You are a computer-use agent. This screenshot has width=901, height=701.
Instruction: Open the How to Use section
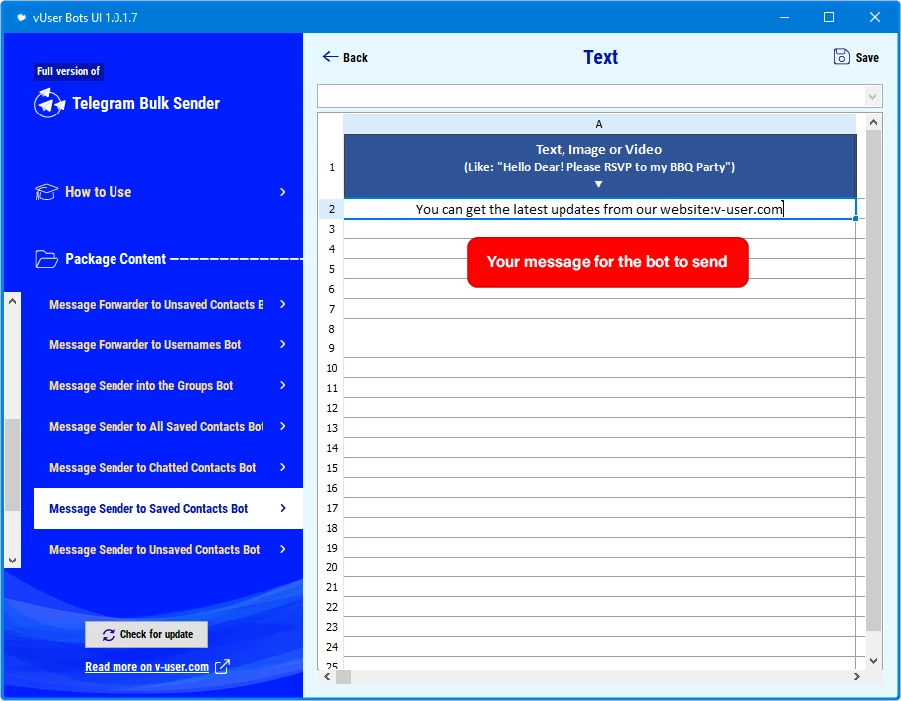pos(161,192)
